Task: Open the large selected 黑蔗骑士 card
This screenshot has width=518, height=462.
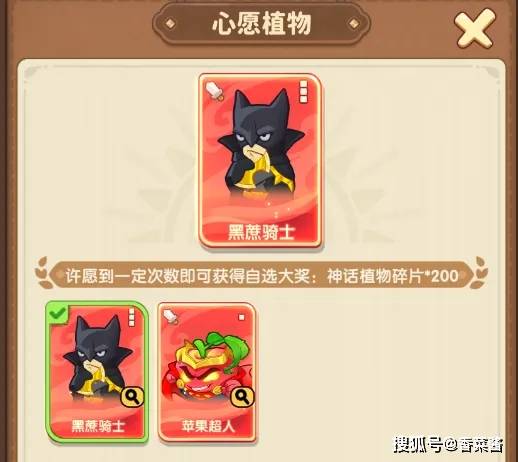Action: tap(260, 161)
